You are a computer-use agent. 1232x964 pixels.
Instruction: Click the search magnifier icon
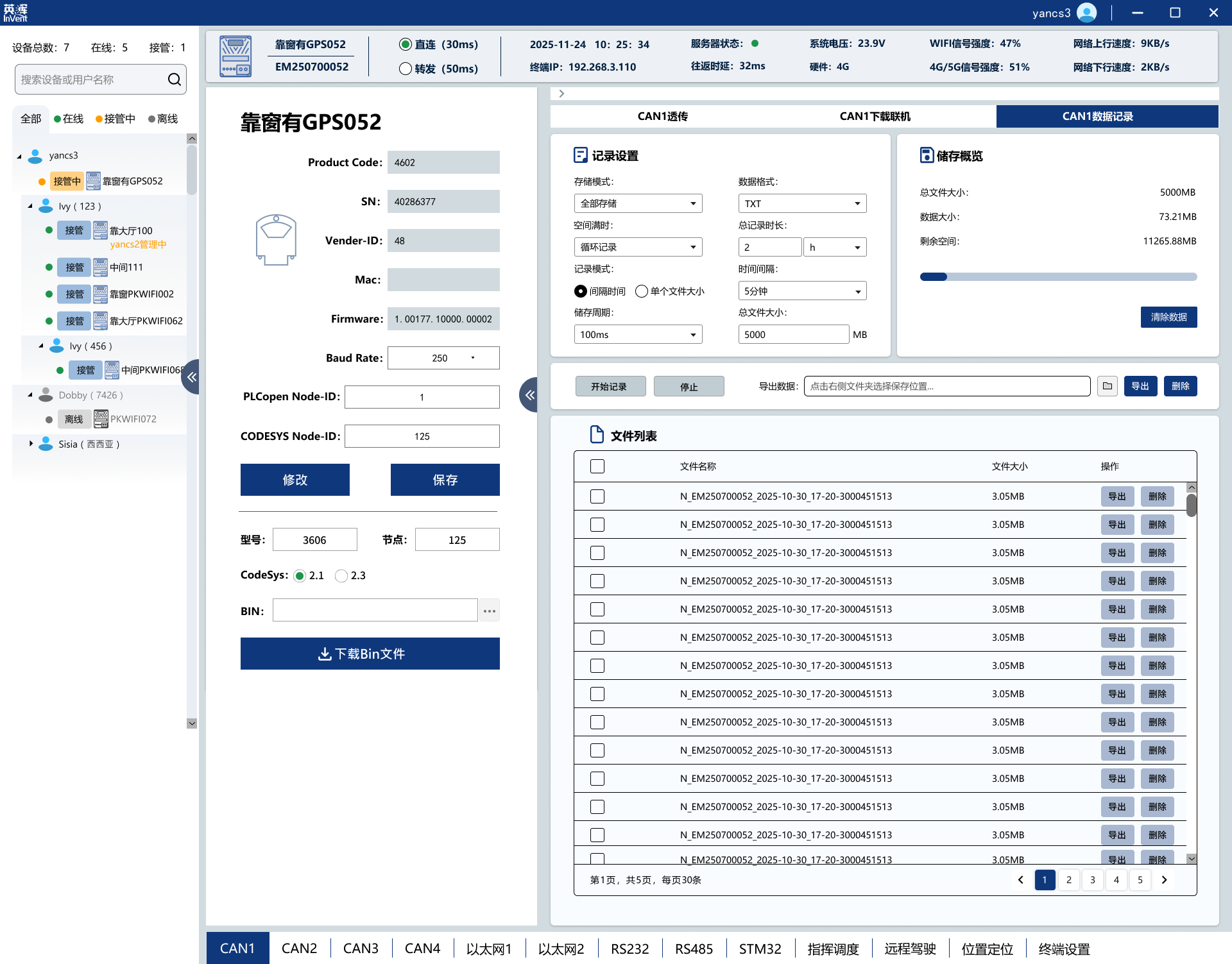tap(174, 80)
